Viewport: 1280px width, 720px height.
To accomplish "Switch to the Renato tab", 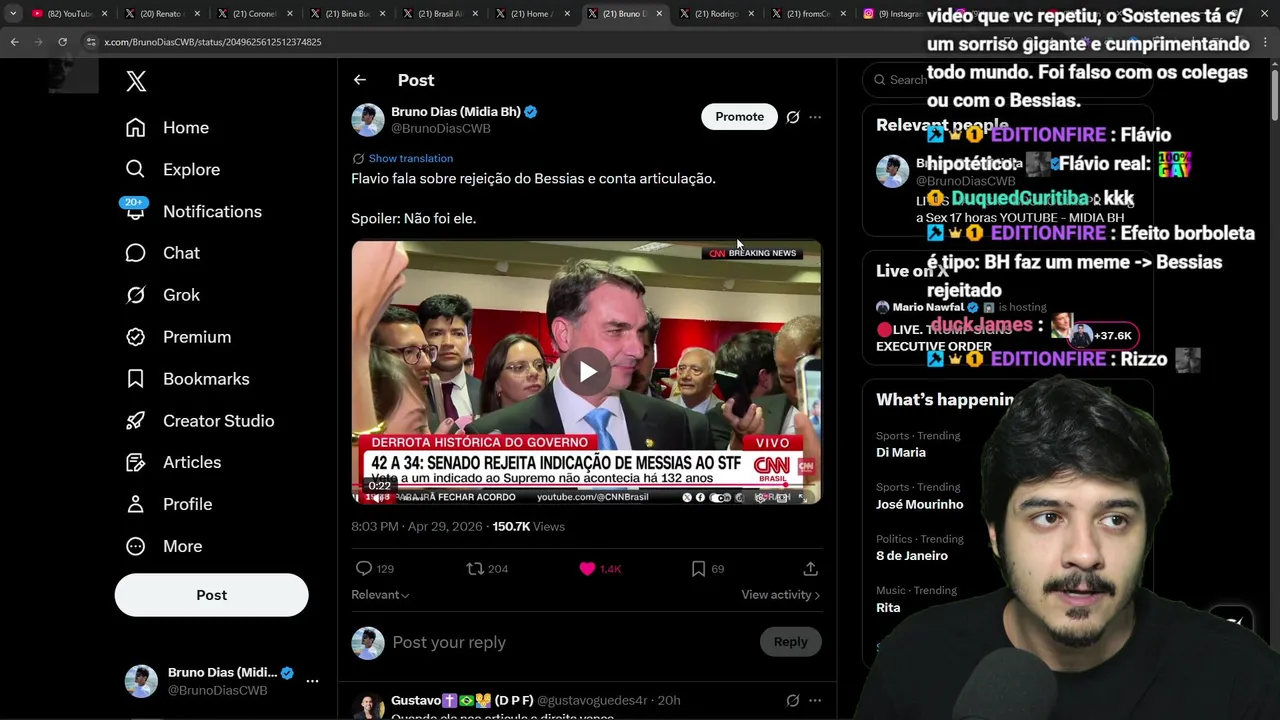I will coord(160,14).
